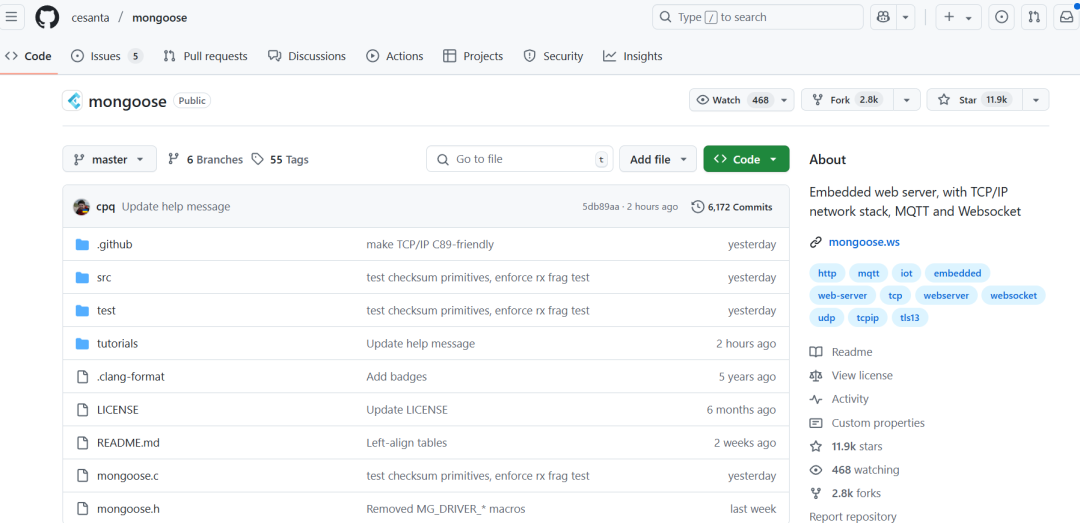Switch to the Projects tab
Image resolution: width=1080 pixels, height=523 pixels.
point(472,57)
